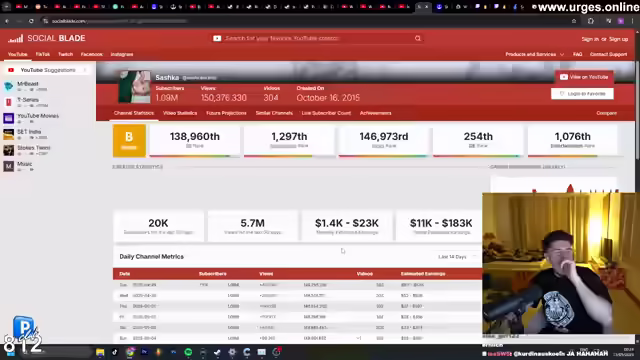
Task: Open the purple browser profile icon
Action: [x=620, y=21]
